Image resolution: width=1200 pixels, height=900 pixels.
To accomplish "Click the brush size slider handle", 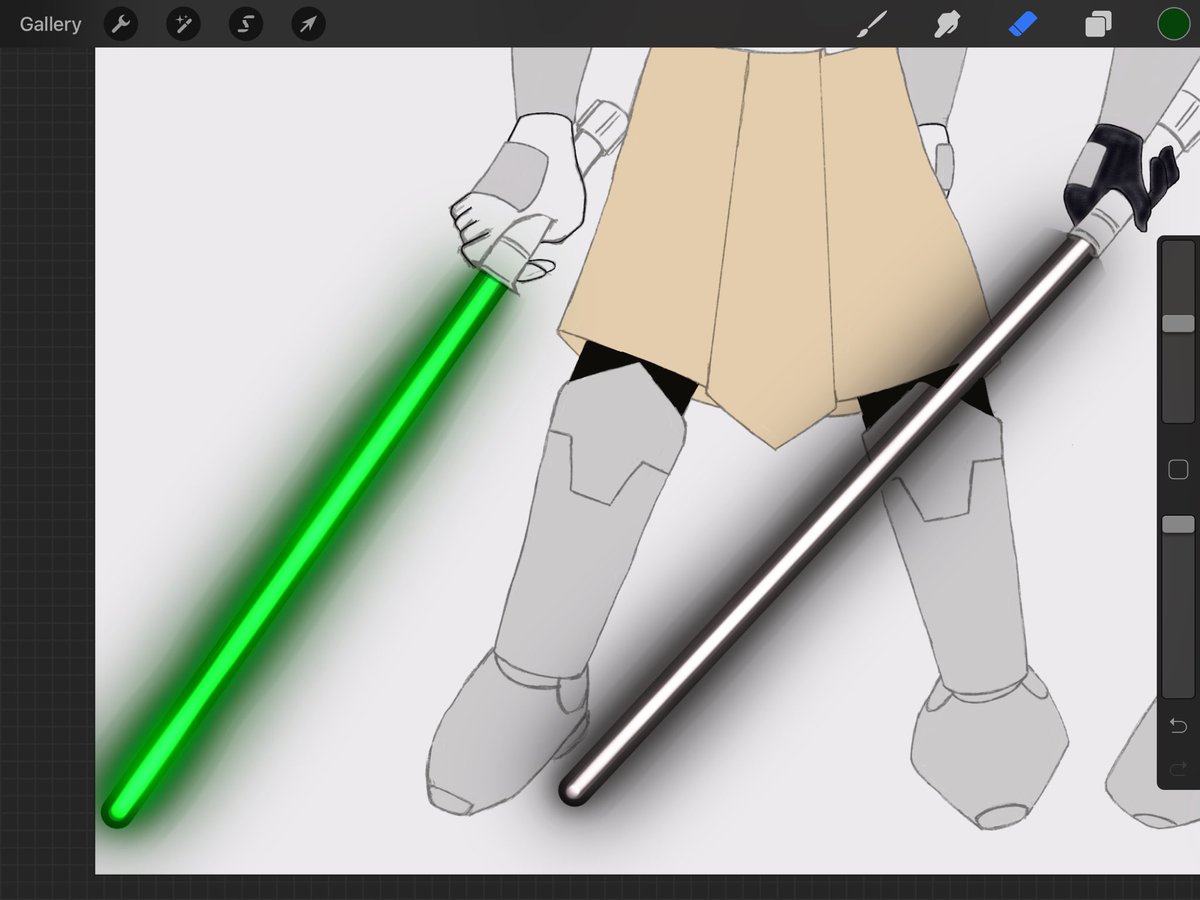I will coord(1178,323).
